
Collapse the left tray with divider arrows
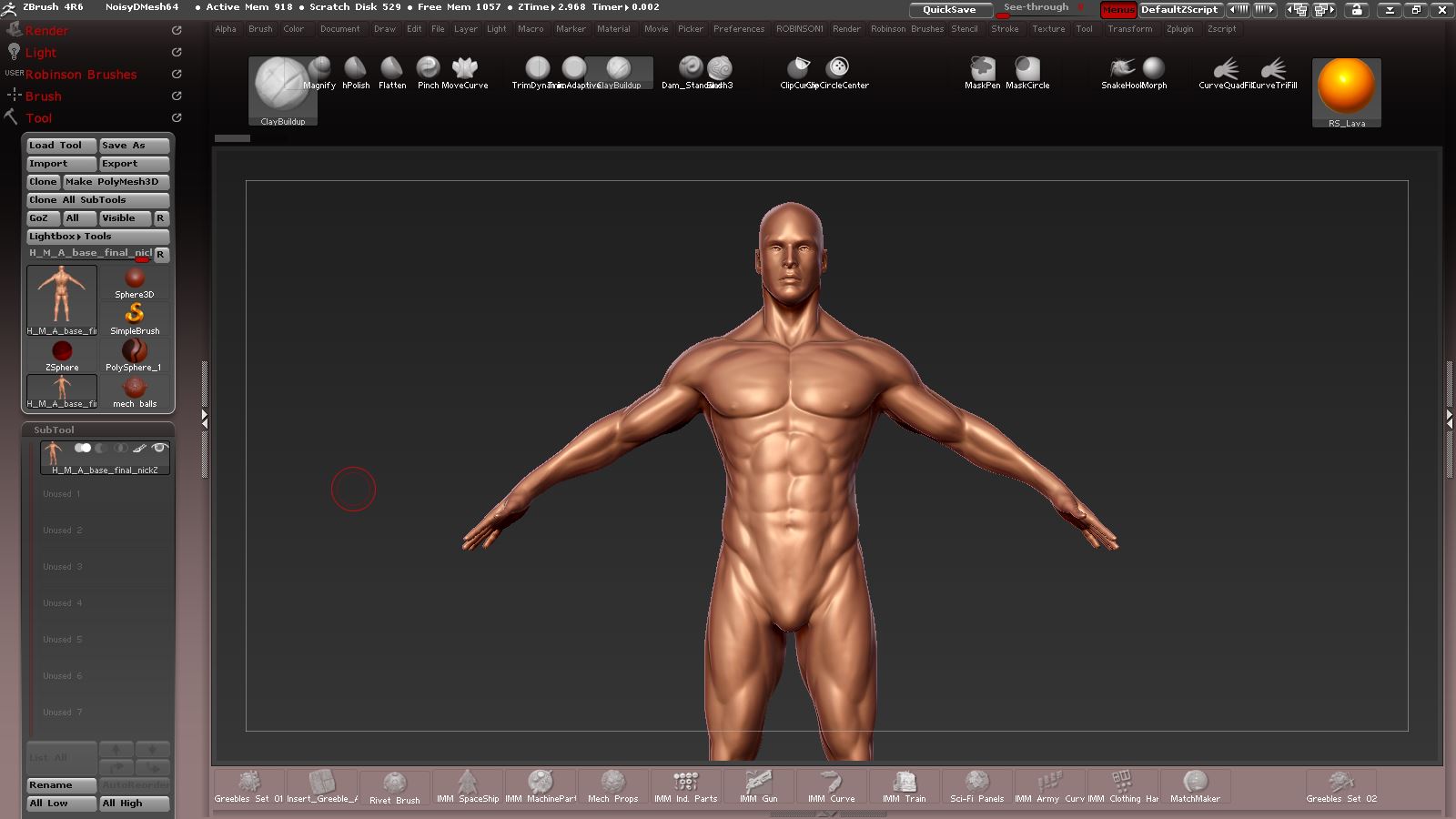pyautogui.click(x=205, y=419)
